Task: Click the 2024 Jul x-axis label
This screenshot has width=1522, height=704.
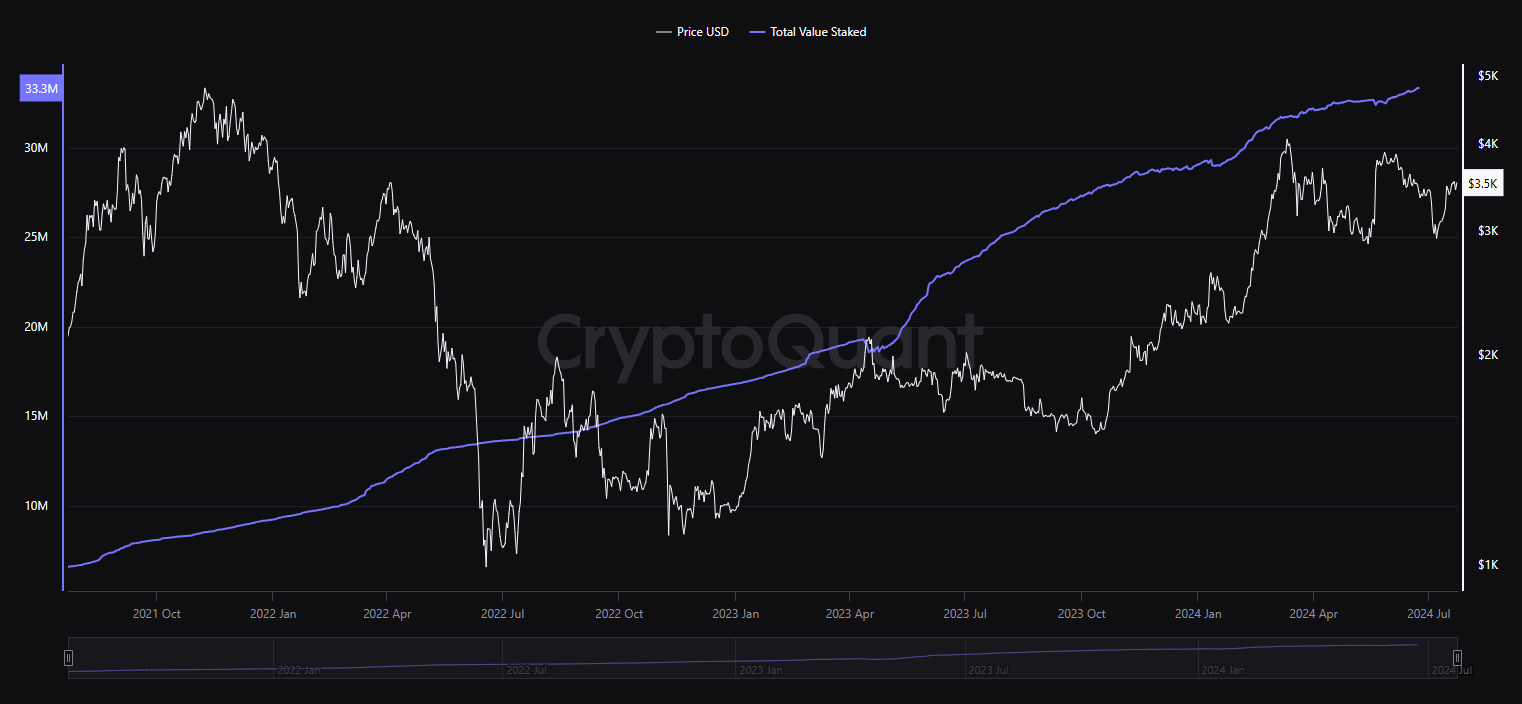Action: pos(1429,613)
